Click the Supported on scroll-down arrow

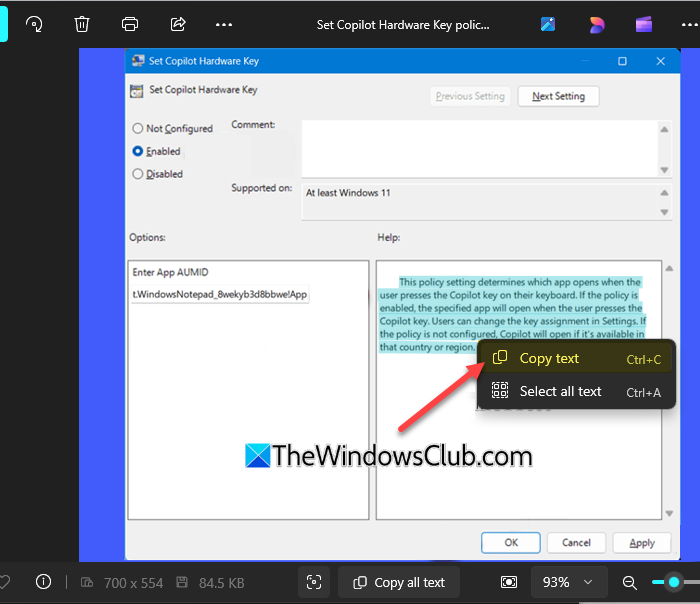[x=664, y=212]
